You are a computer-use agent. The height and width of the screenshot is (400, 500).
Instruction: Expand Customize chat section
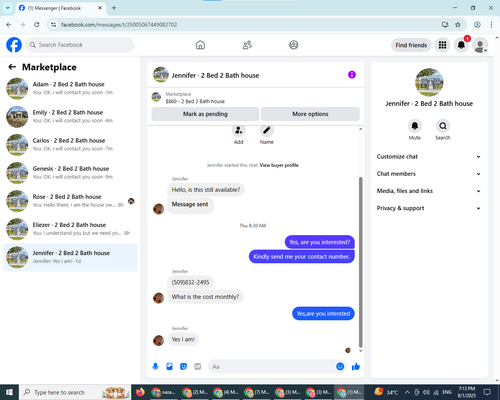click(429, 157)
